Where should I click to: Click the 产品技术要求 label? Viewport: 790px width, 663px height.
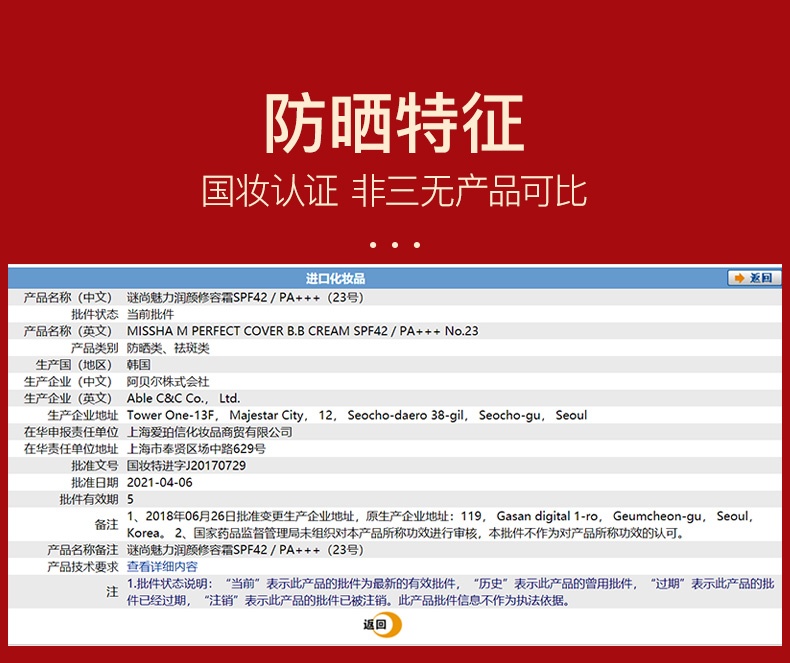tap(83, 567)
